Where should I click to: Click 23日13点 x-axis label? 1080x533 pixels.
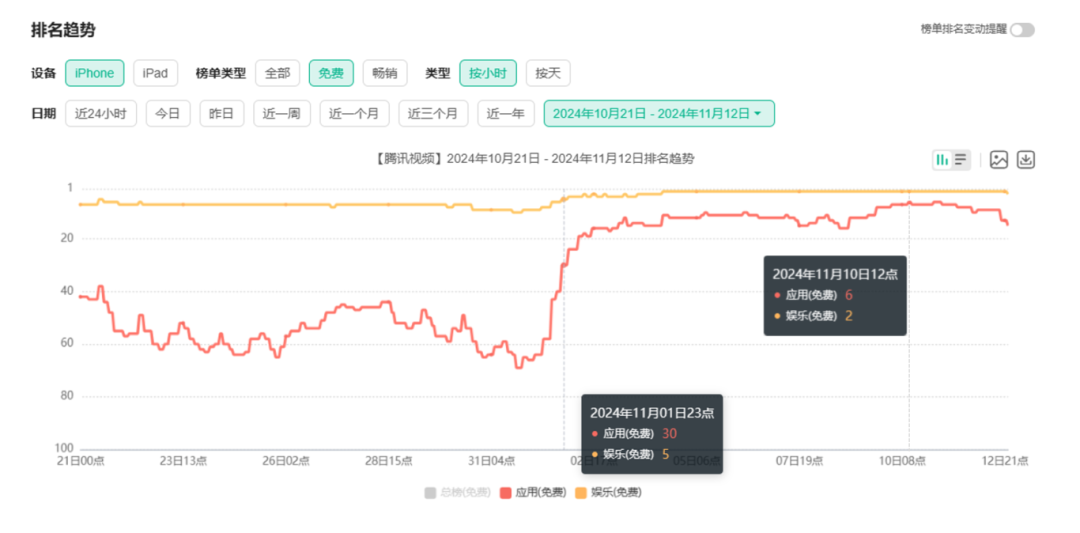[183, 461]
